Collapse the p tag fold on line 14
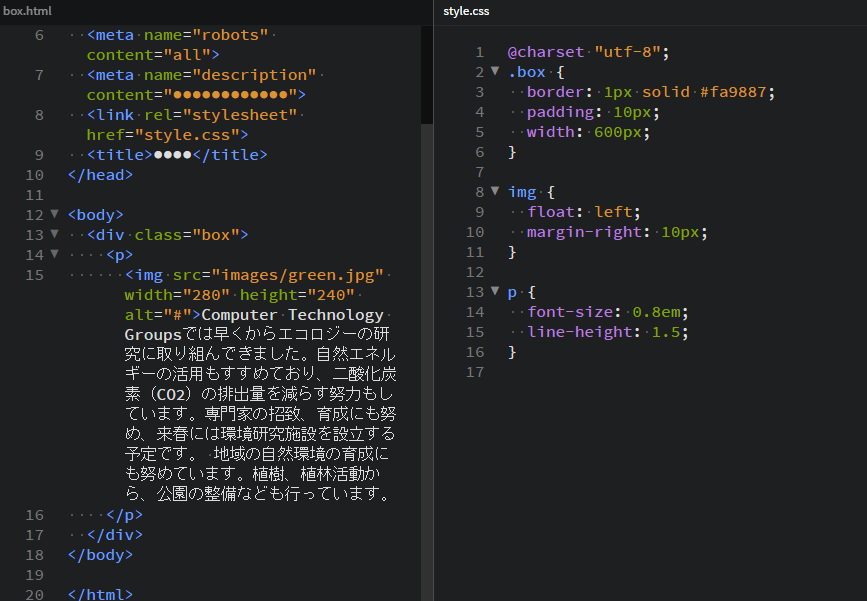The image size is (867, 601). click(x=54, y=254)
